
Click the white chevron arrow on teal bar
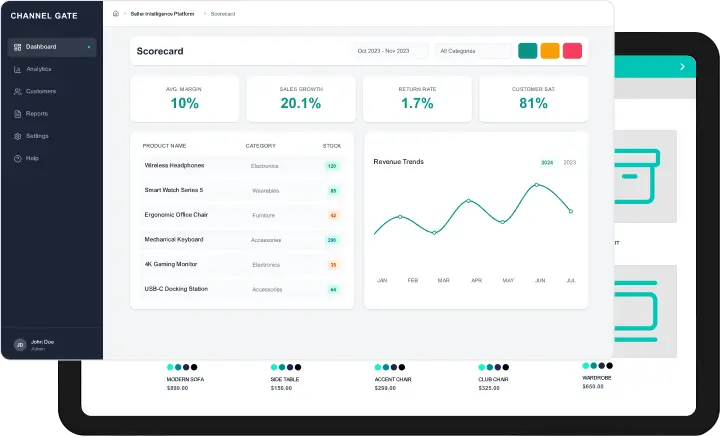pyautogui.click(x=682, y=67)
